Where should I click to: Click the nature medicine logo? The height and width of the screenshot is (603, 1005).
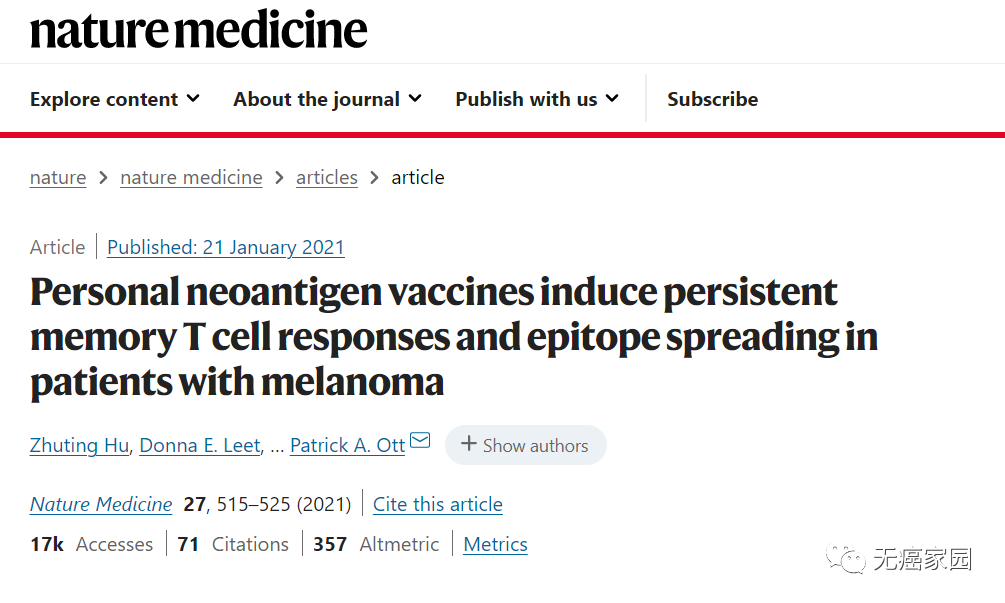point(198,29)
